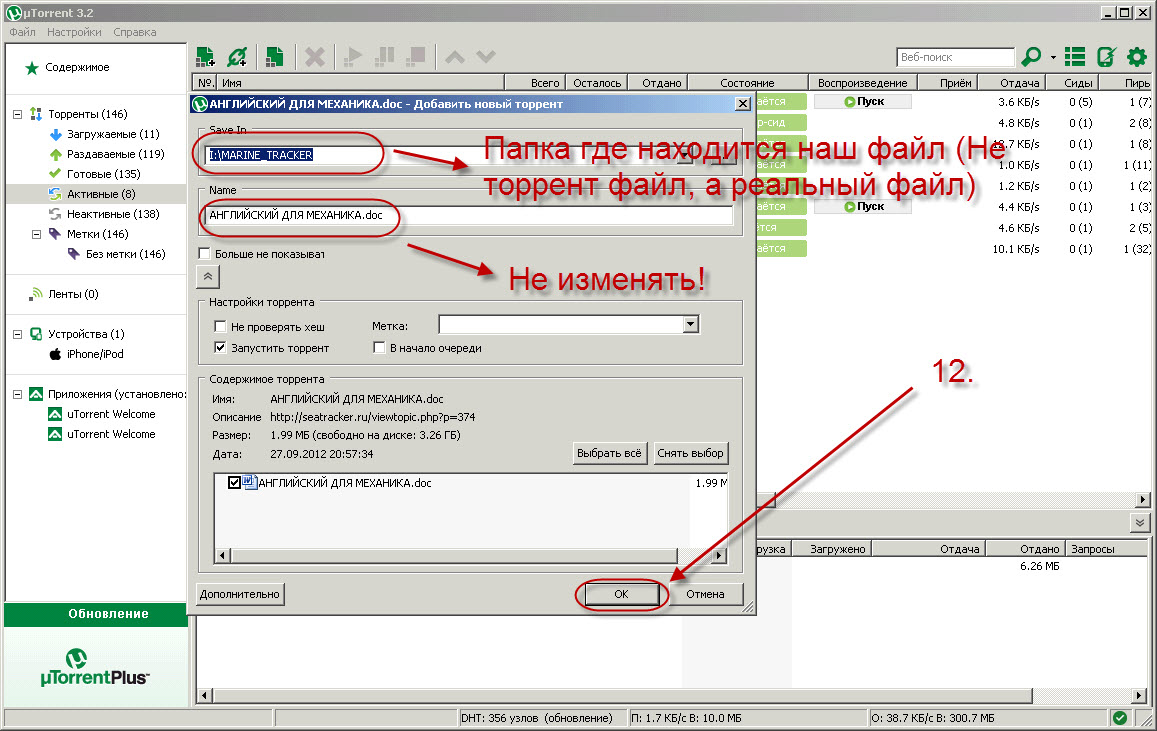
Task: Click the 'Выбрать всё' button
Action: (610, 453)
